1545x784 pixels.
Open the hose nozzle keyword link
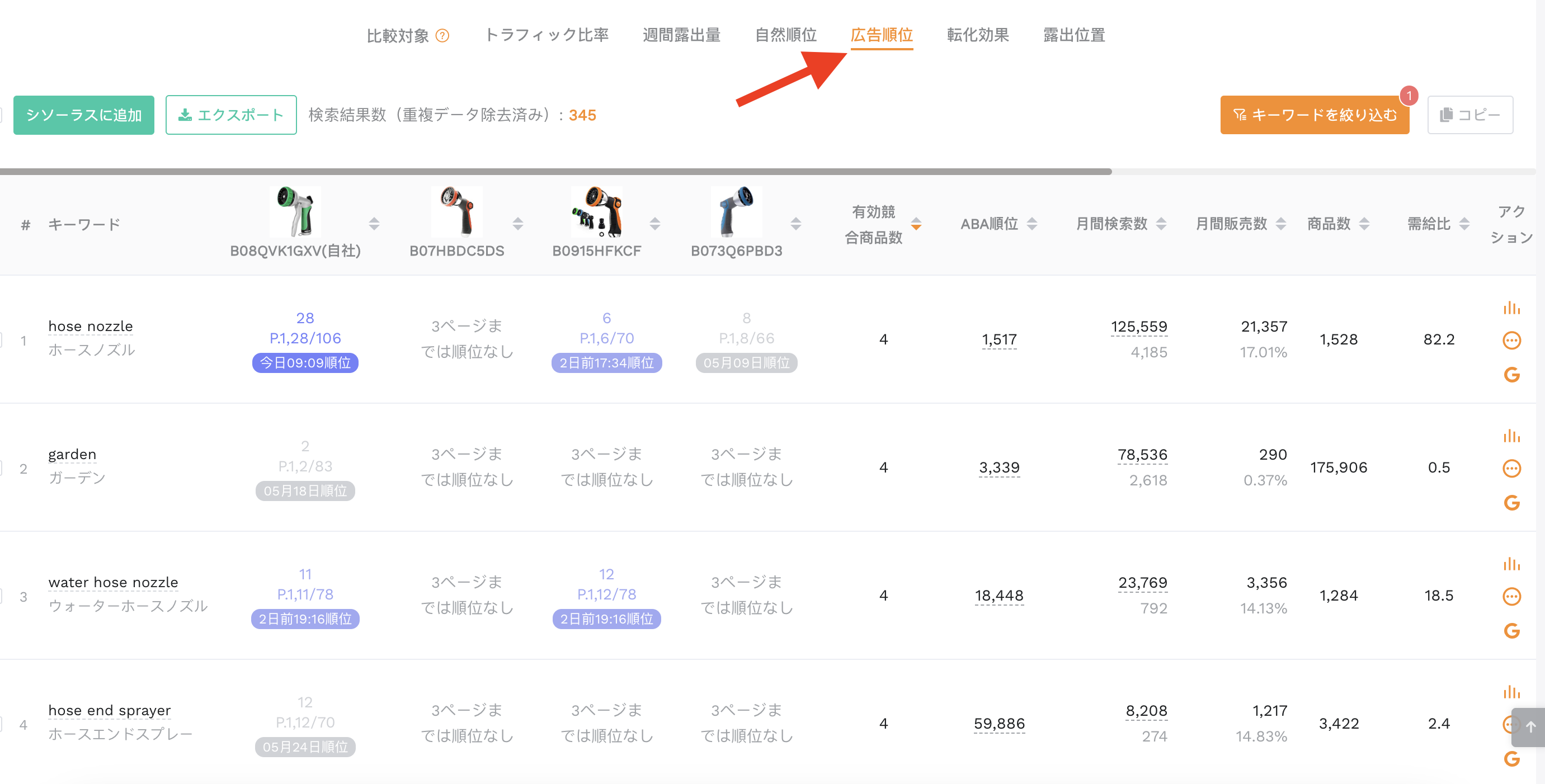click(x=91, y=326)
